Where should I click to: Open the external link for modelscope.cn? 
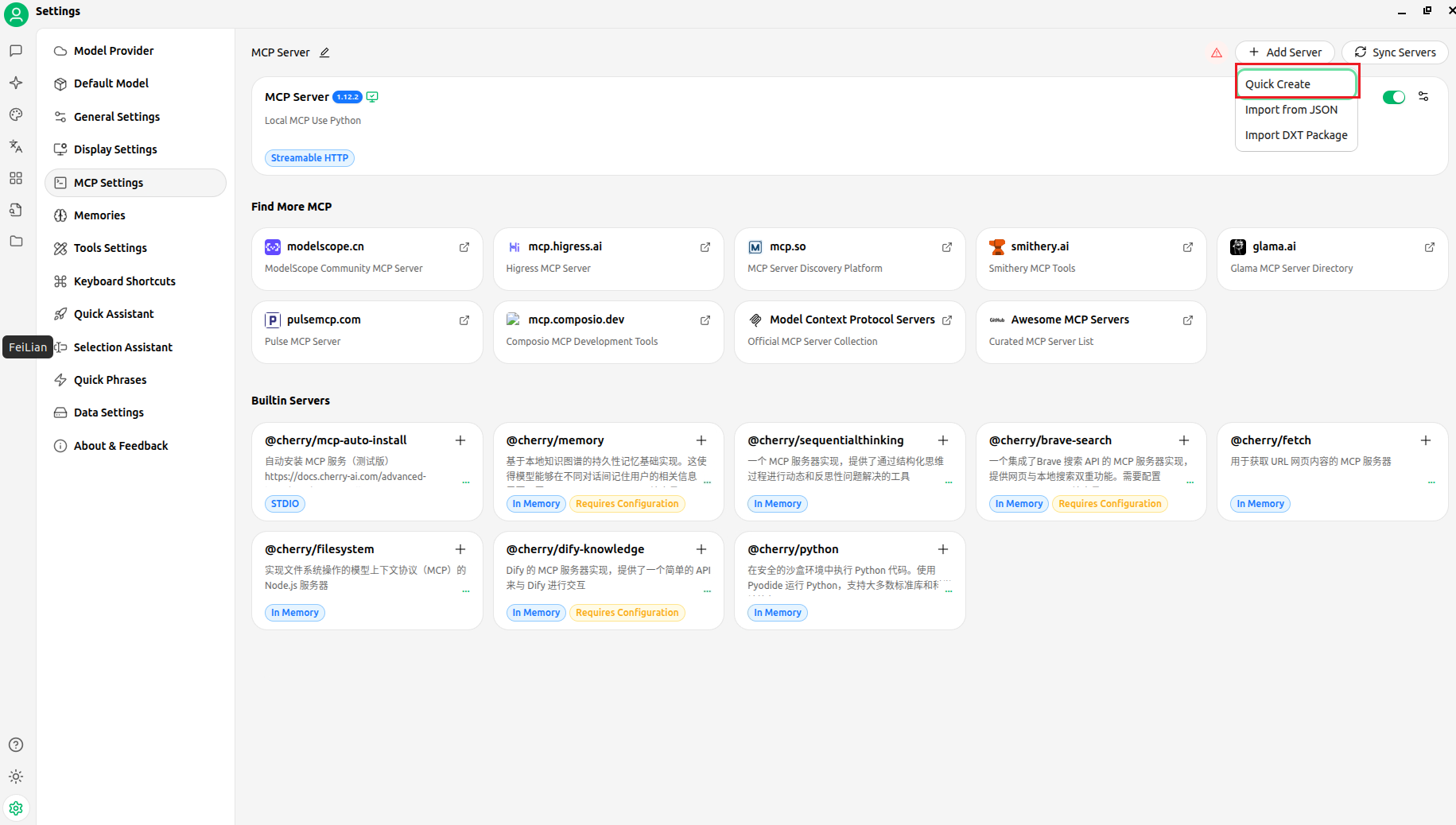[464, 247]
